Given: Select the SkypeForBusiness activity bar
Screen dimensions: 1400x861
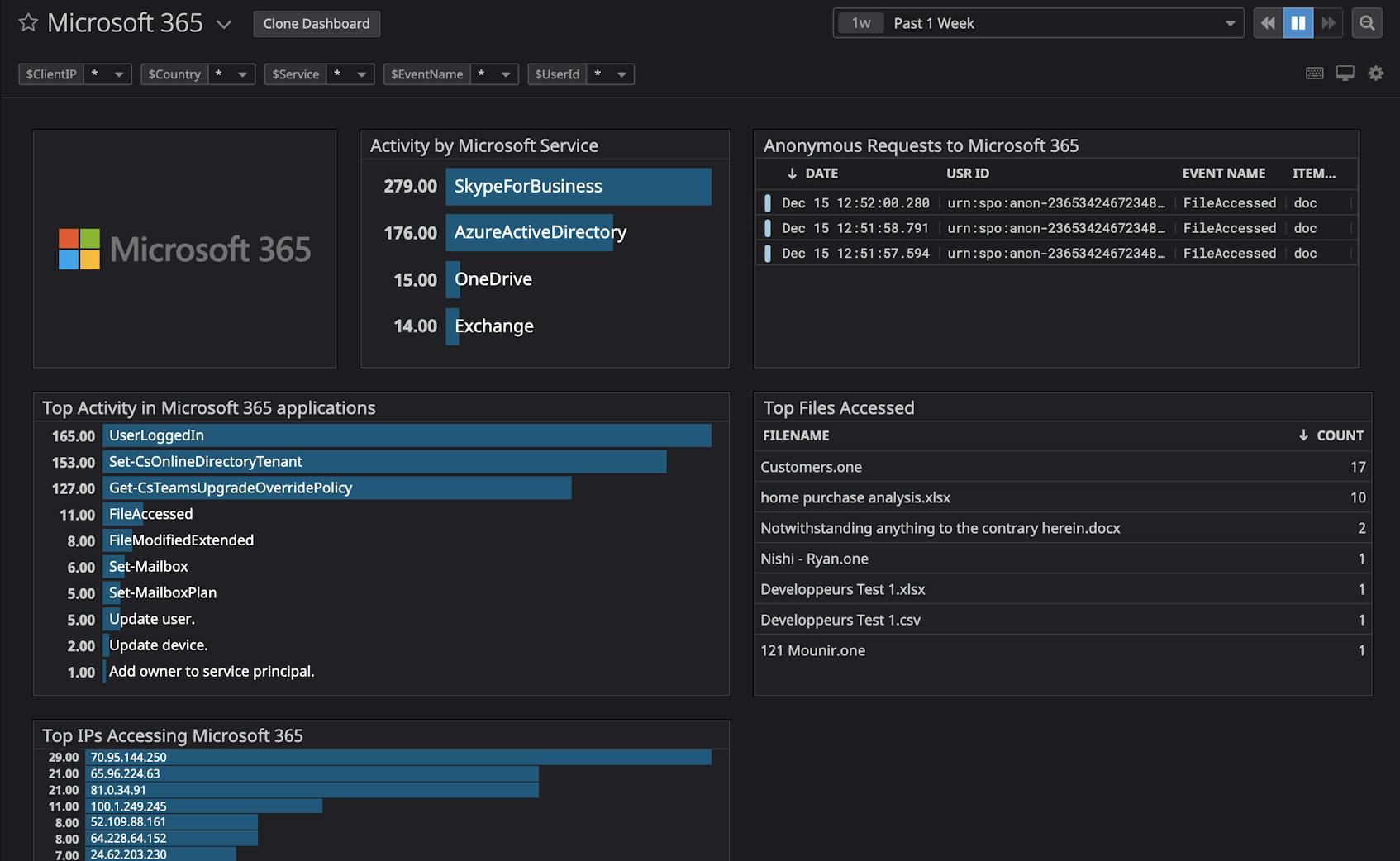Looking at the screenshot, I should coord(578,187).
